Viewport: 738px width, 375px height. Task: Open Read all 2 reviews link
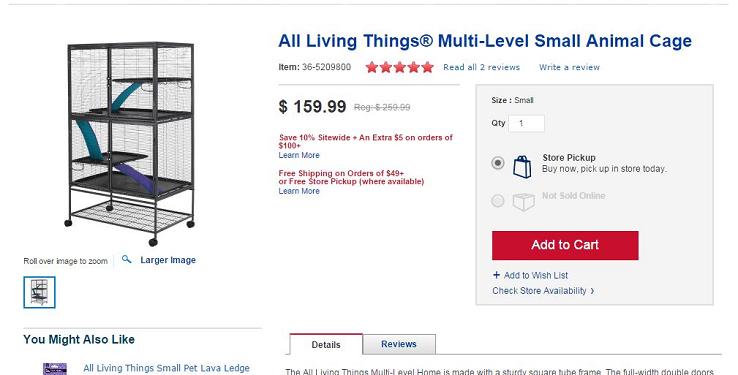tap(481, 67)
